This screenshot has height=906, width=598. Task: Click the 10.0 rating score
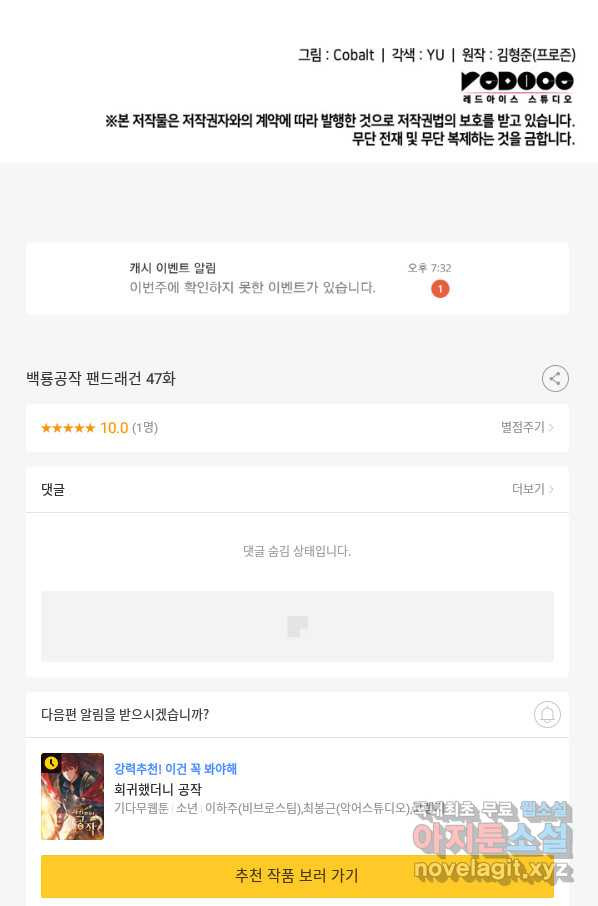(114, 428)
